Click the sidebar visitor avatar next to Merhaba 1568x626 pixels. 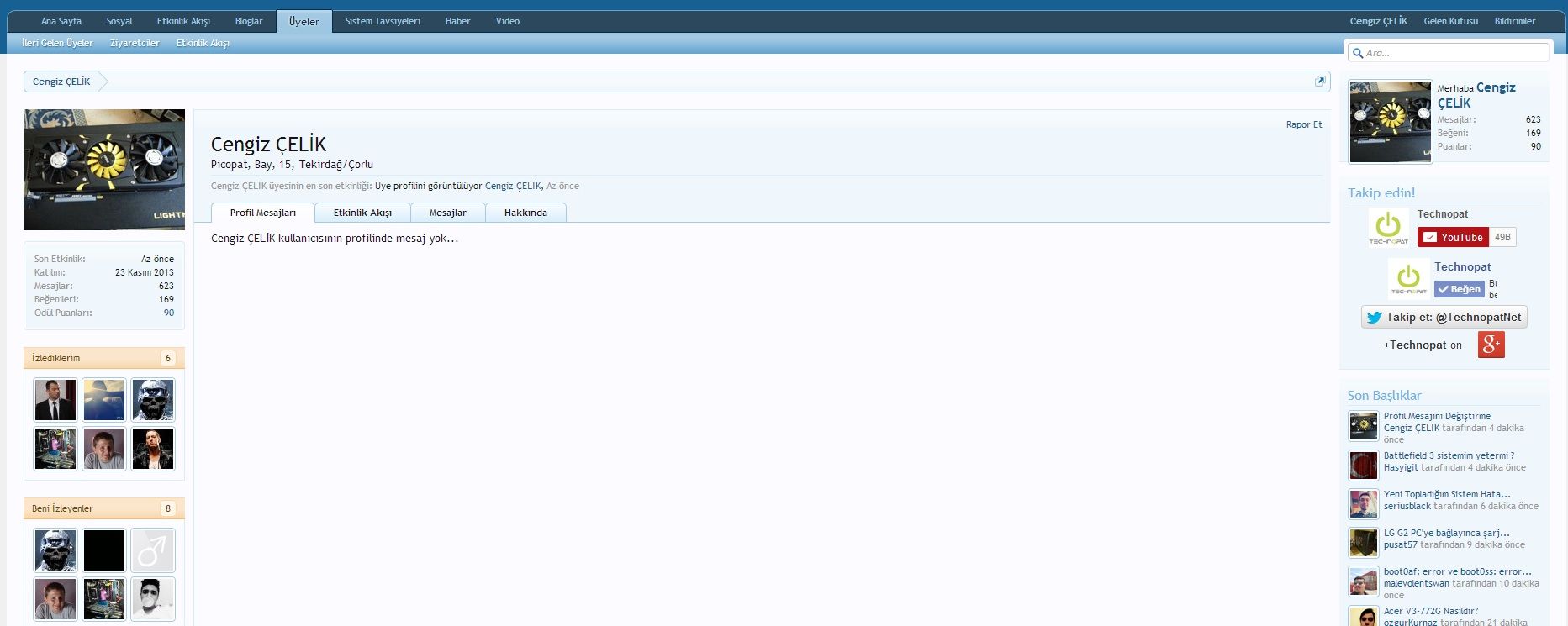point(1391,122)
